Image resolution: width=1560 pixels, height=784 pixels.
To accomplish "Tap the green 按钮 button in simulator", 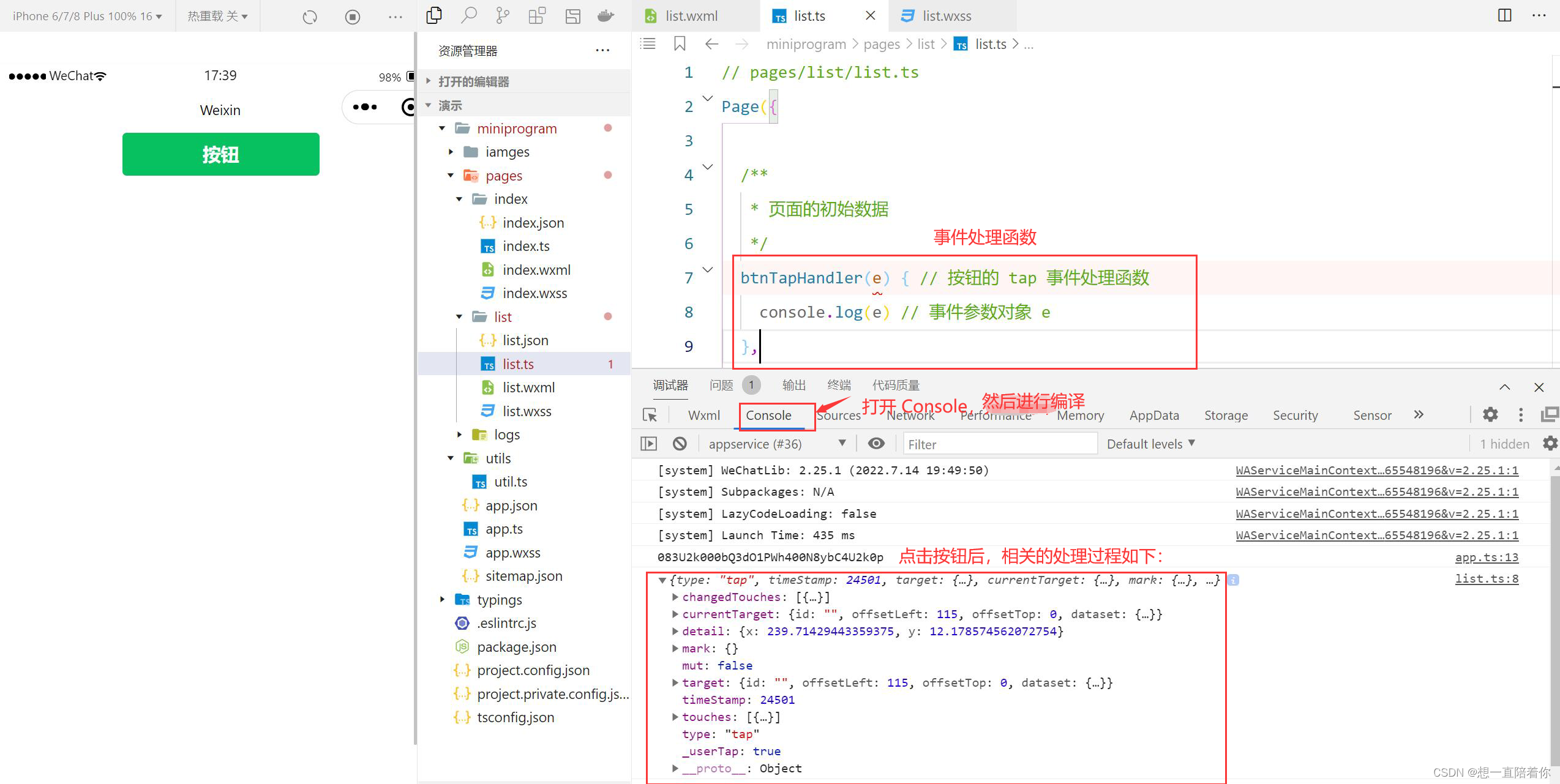I will [x=220, y=154].
